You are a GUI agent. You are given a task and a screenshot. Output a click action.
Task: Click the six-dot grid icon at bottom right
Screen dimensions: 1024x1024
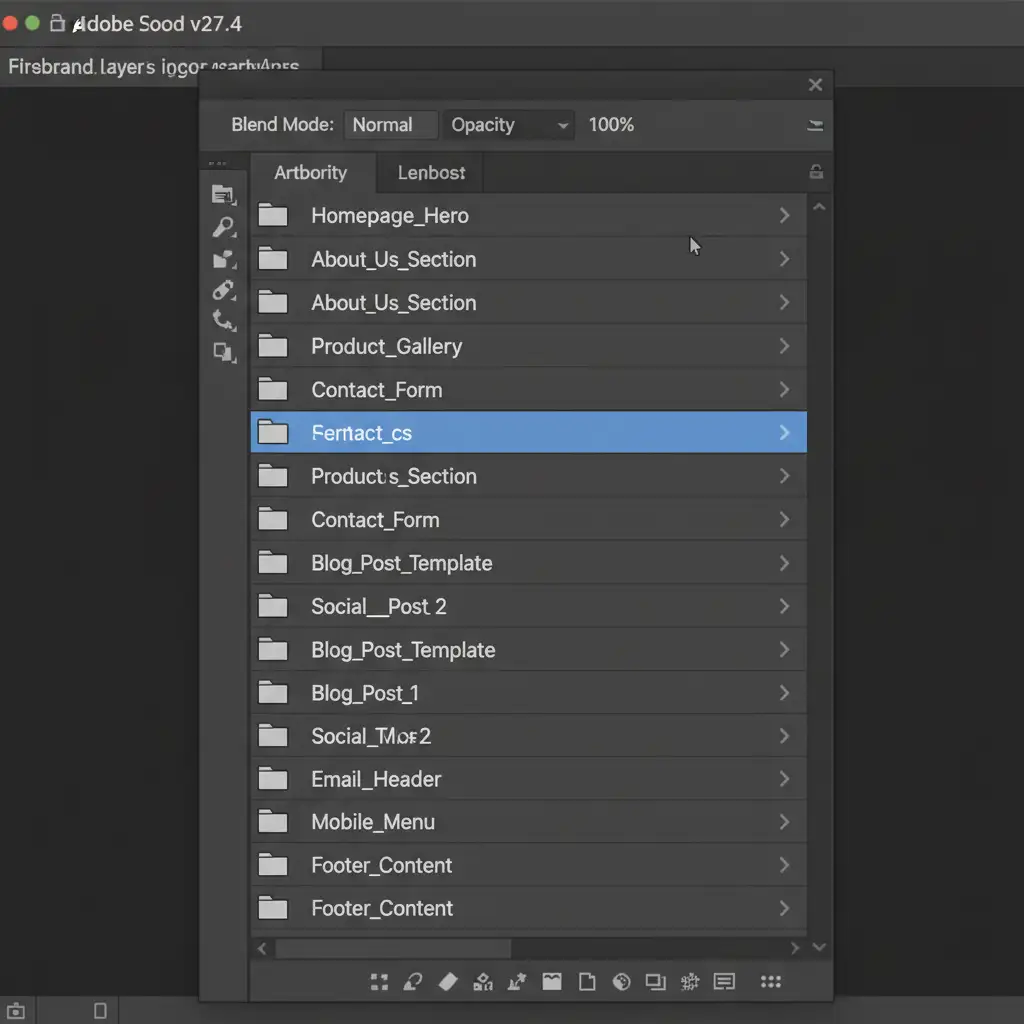point(771,981)
